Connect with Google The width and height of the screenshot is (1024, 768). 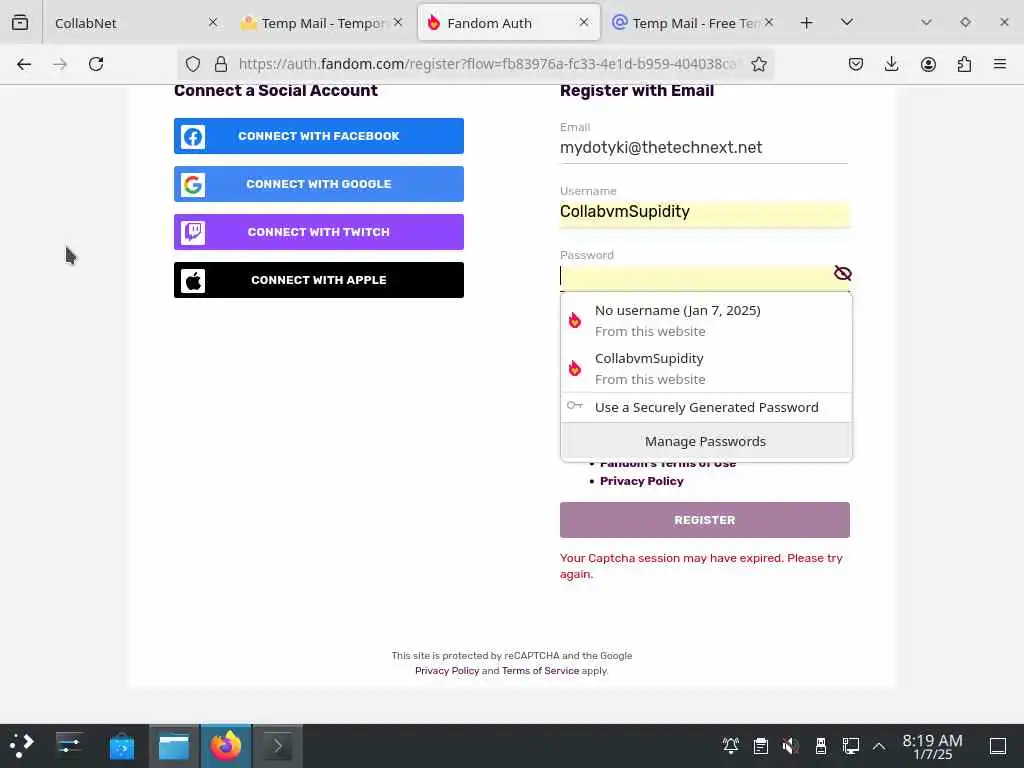(x=319, y=184)
